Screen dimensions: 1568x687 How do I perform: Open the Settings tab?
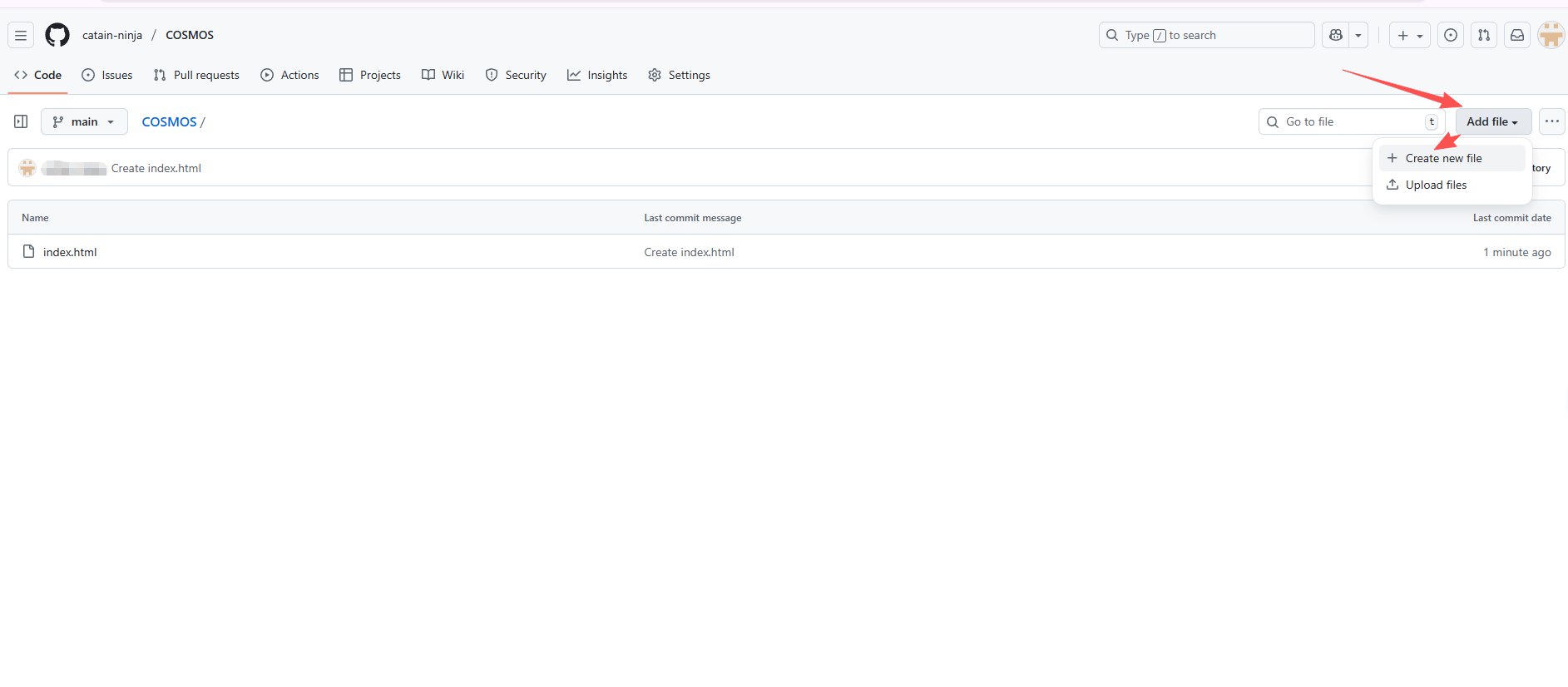679,75
